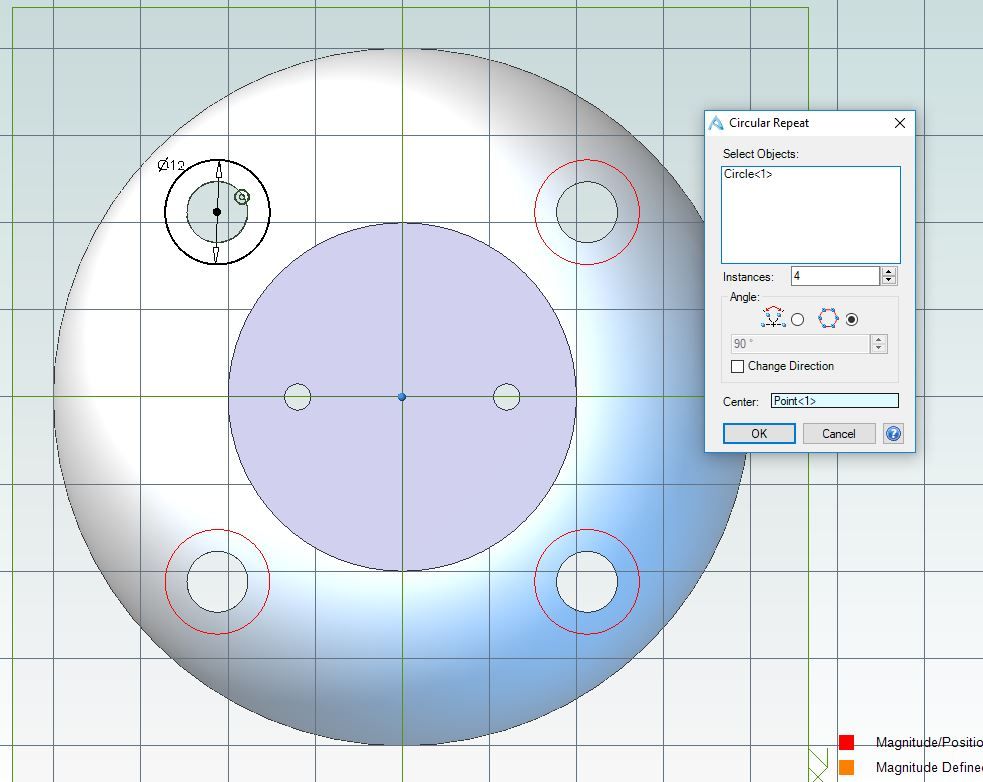
Task: Click the small hole right of the sketch center
Action: [x=507, y=397]
